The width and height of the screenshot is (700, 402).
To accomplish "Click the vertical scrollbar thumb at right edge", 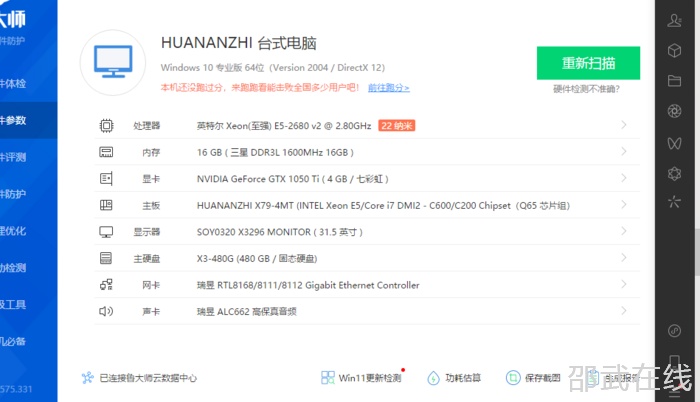I will (697, 251).
